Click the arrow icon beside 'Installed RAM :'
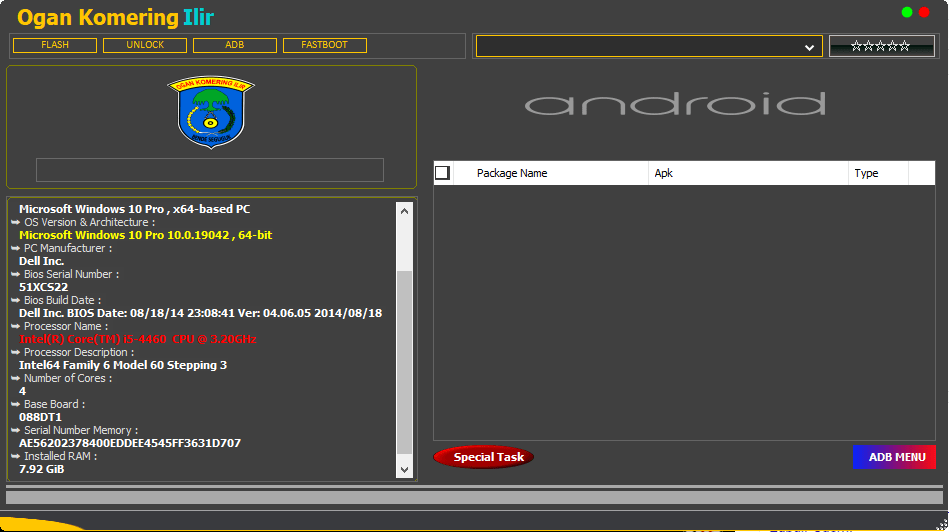The image size is (949, 532). [16, 456]
